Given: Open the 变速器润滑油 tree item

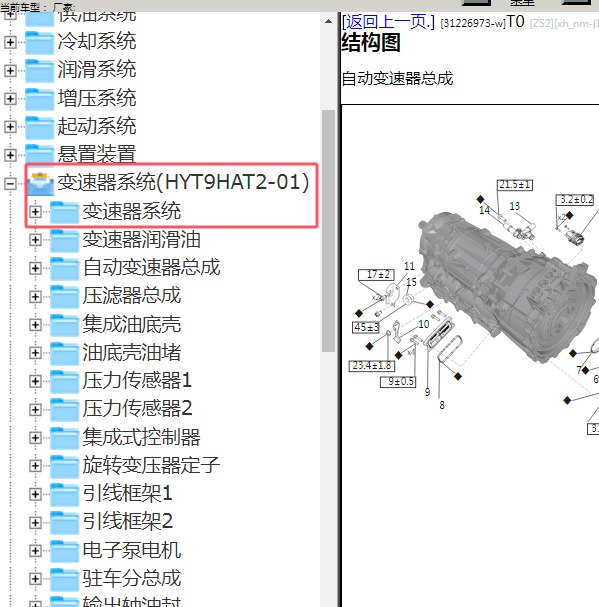Looking at the screenshot, I should pos(141,239).
